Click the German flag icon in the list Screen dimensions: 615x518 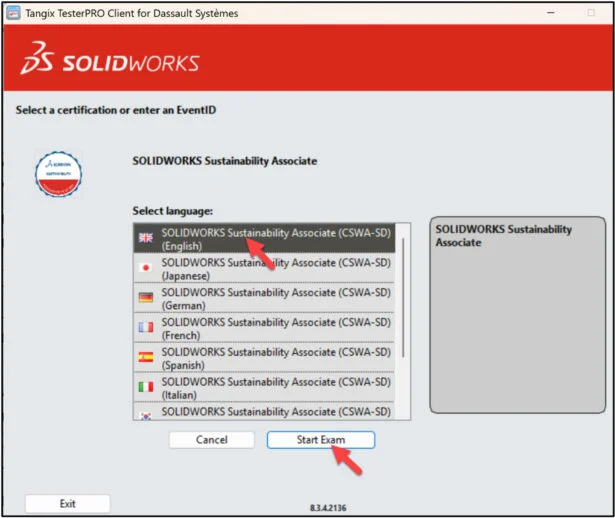(x=145, y=297)
